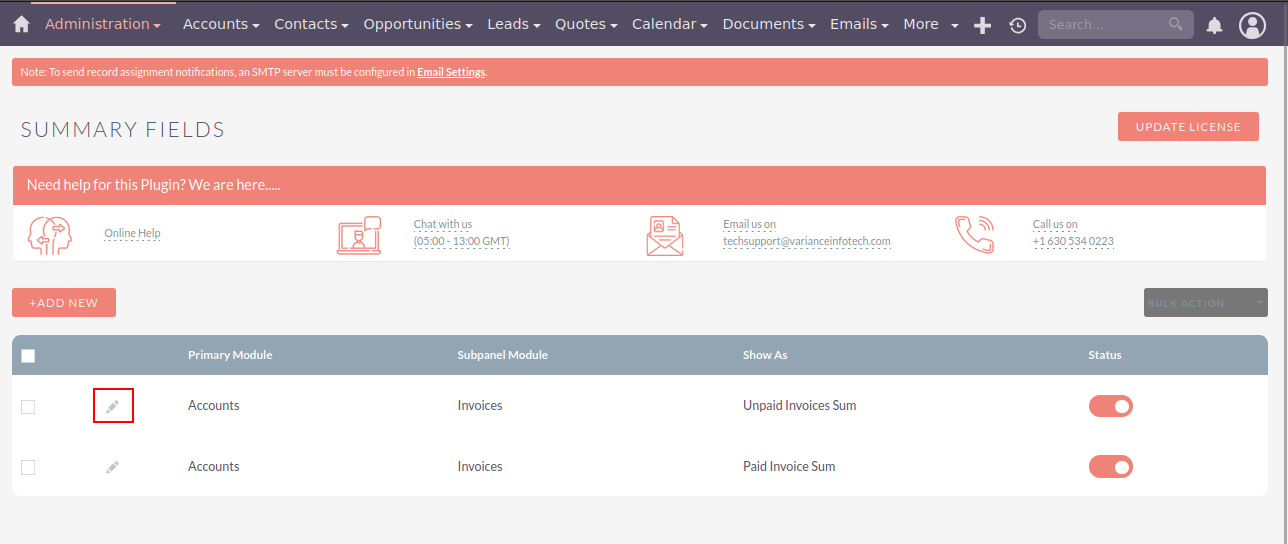This screenshot has width=1288, height=544.
Task: Click the Subpanel Module column header
Action: (502, 355)
